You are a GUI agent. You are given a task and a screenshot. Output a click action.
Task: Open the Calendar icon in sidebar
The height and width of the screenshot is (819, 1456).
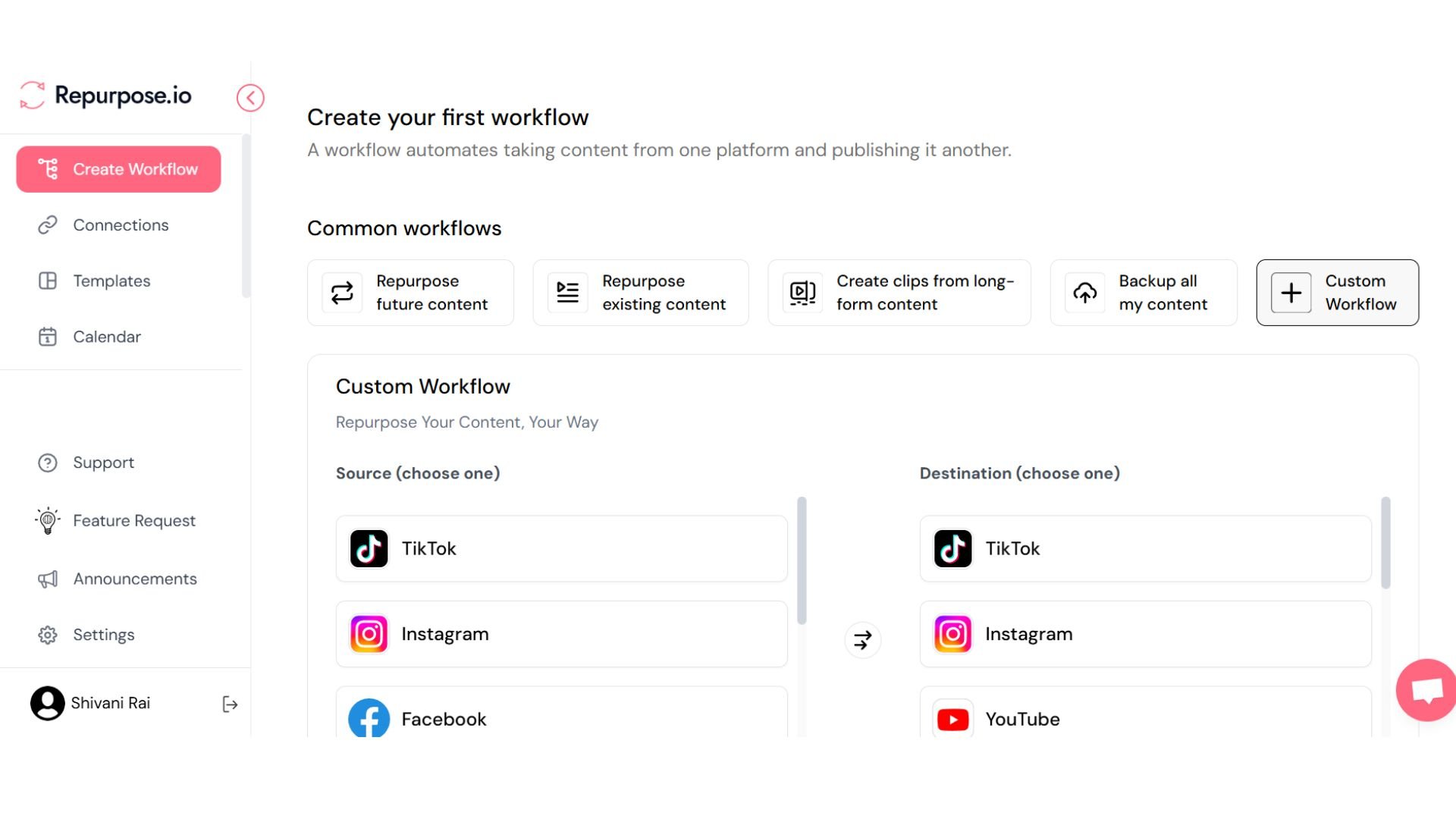click(x=47, y=337)
